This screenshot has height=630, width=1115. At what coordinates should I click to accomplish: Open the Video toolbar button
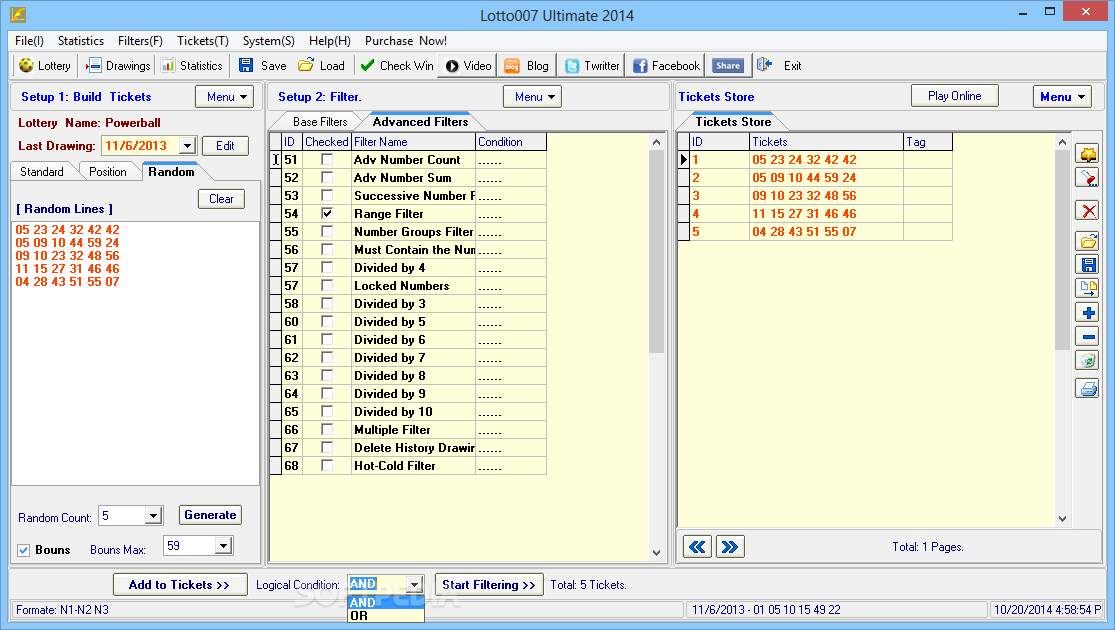pyautogui.click(x=468, y=65)
